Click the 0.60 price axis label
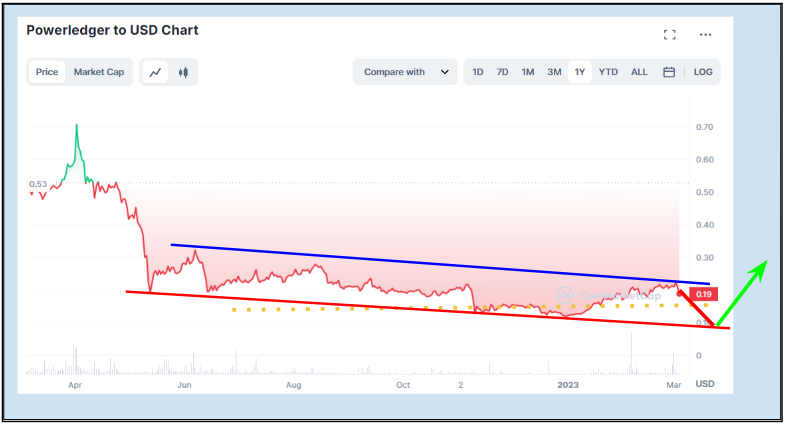The height and width of the screenshot is (428, 790). (704, 160)
